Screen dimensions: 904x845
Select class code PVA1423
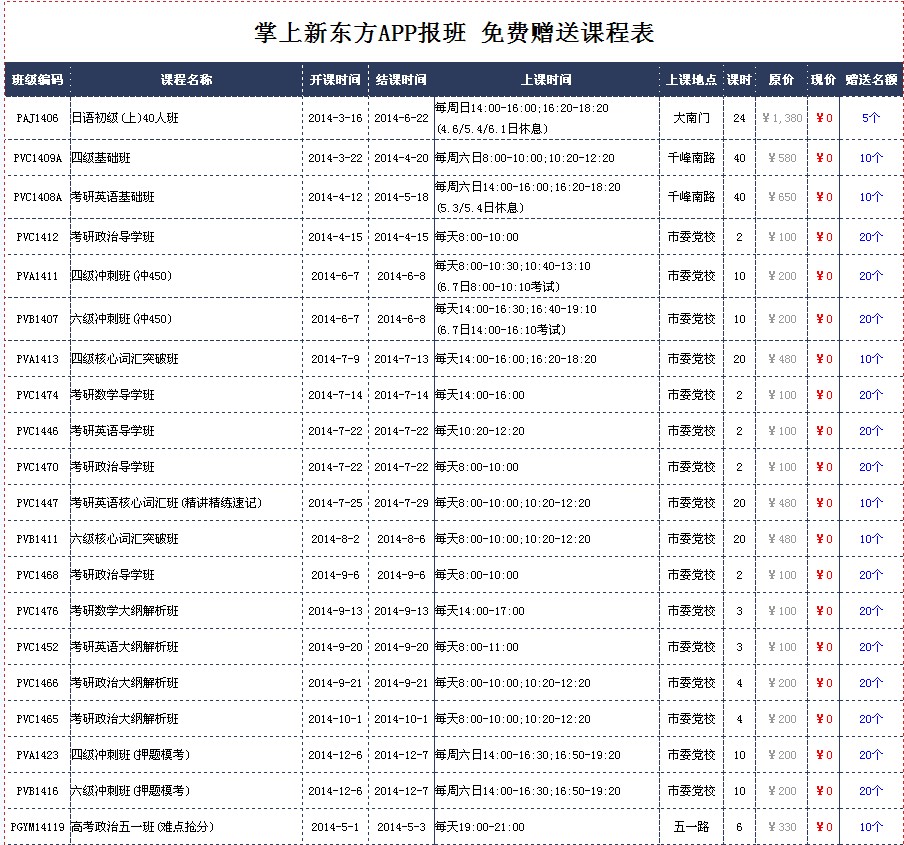[37, 756]
